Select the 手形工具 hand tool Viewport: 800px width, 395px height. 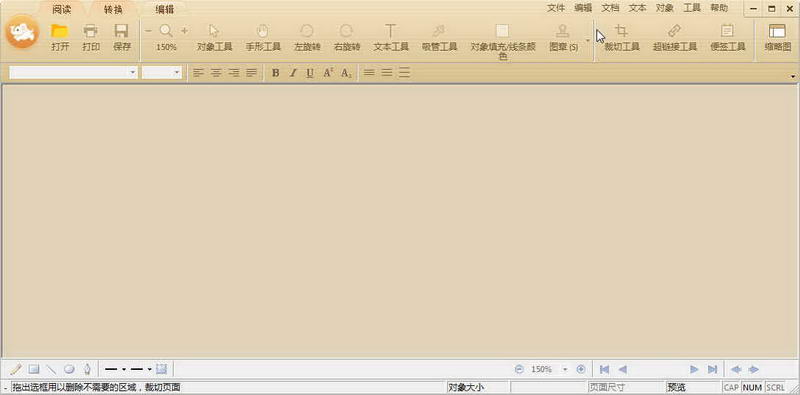pyautogui.click(x=263, y=38)
